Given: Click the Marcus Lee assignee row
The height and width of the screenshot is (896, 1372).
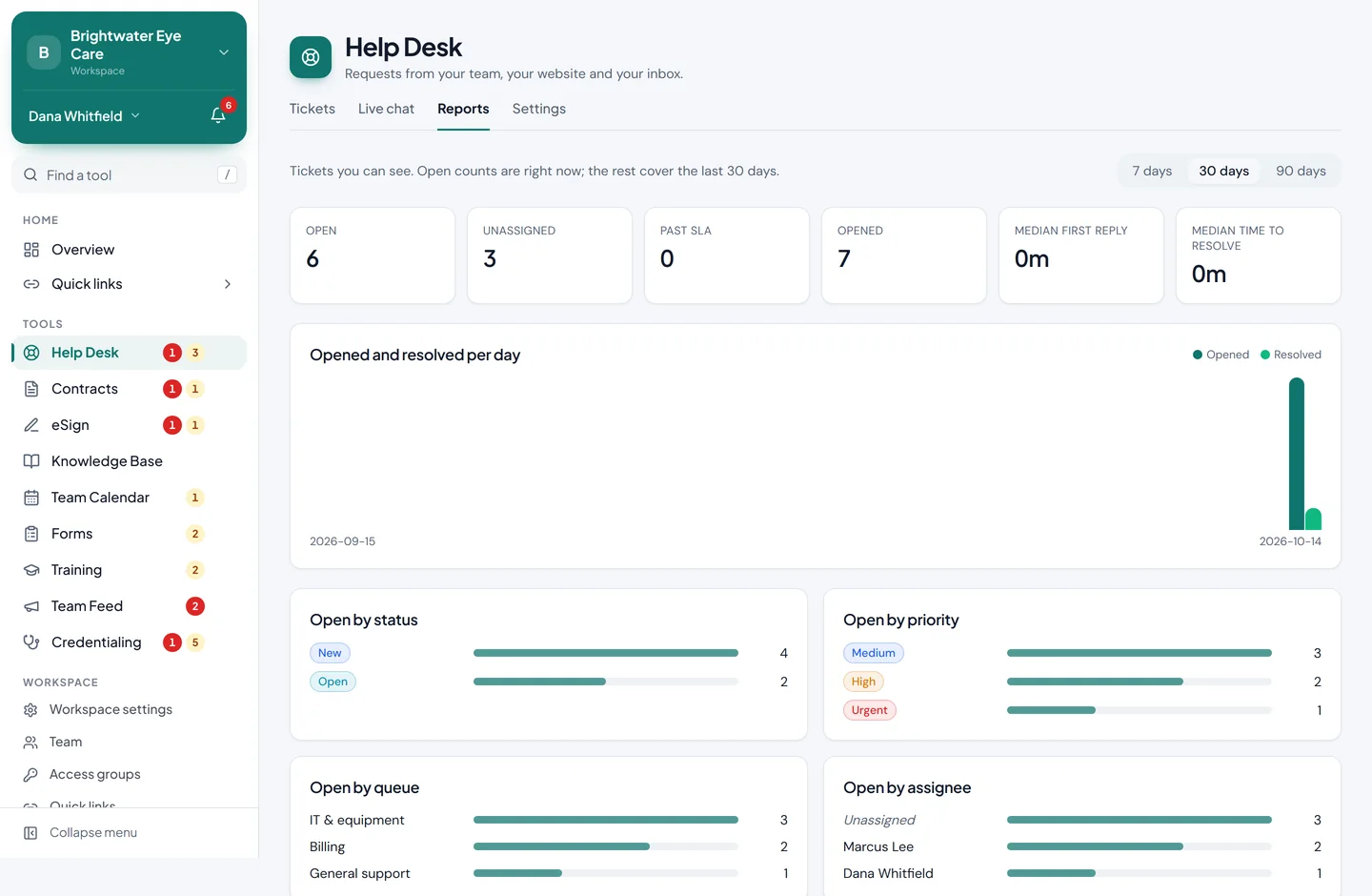Looking at the screenshot, I should [1082, 846].
